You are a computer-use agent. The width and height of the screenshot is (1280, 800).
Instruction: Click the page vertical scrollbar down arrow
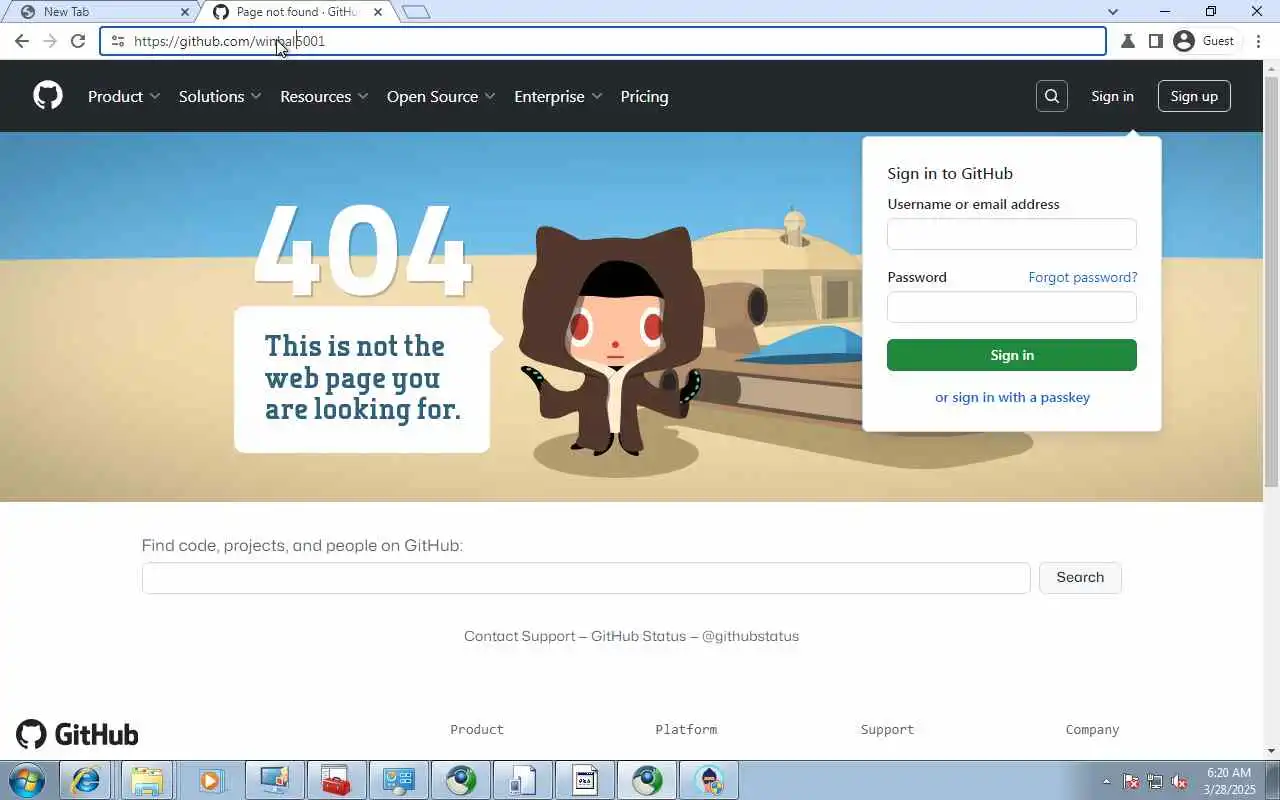coord(1272,750)
